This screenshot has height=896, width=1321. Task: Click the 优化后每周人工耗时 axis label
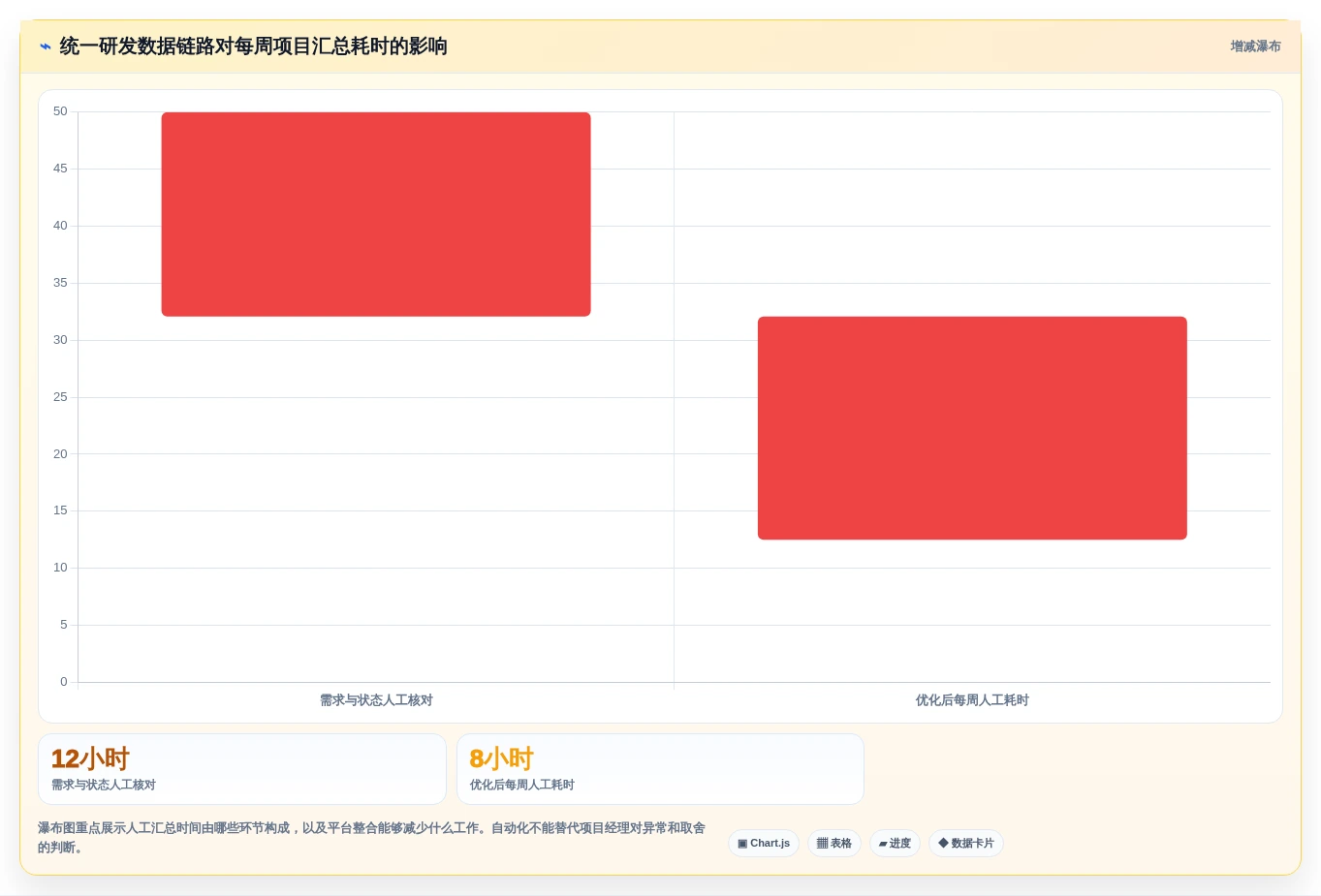coord(972,700)
